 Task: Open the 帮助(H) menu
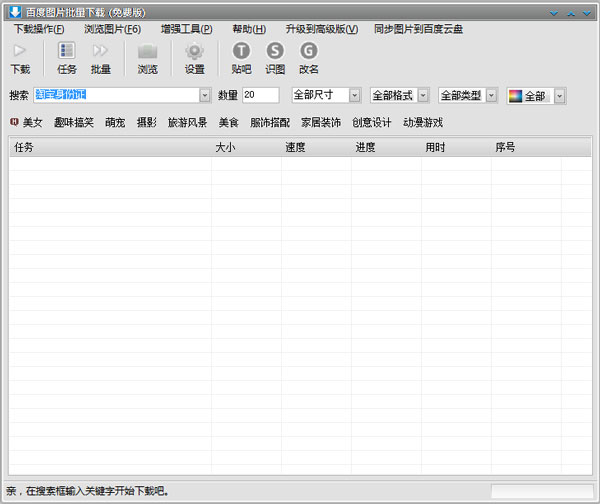[249, 29]
